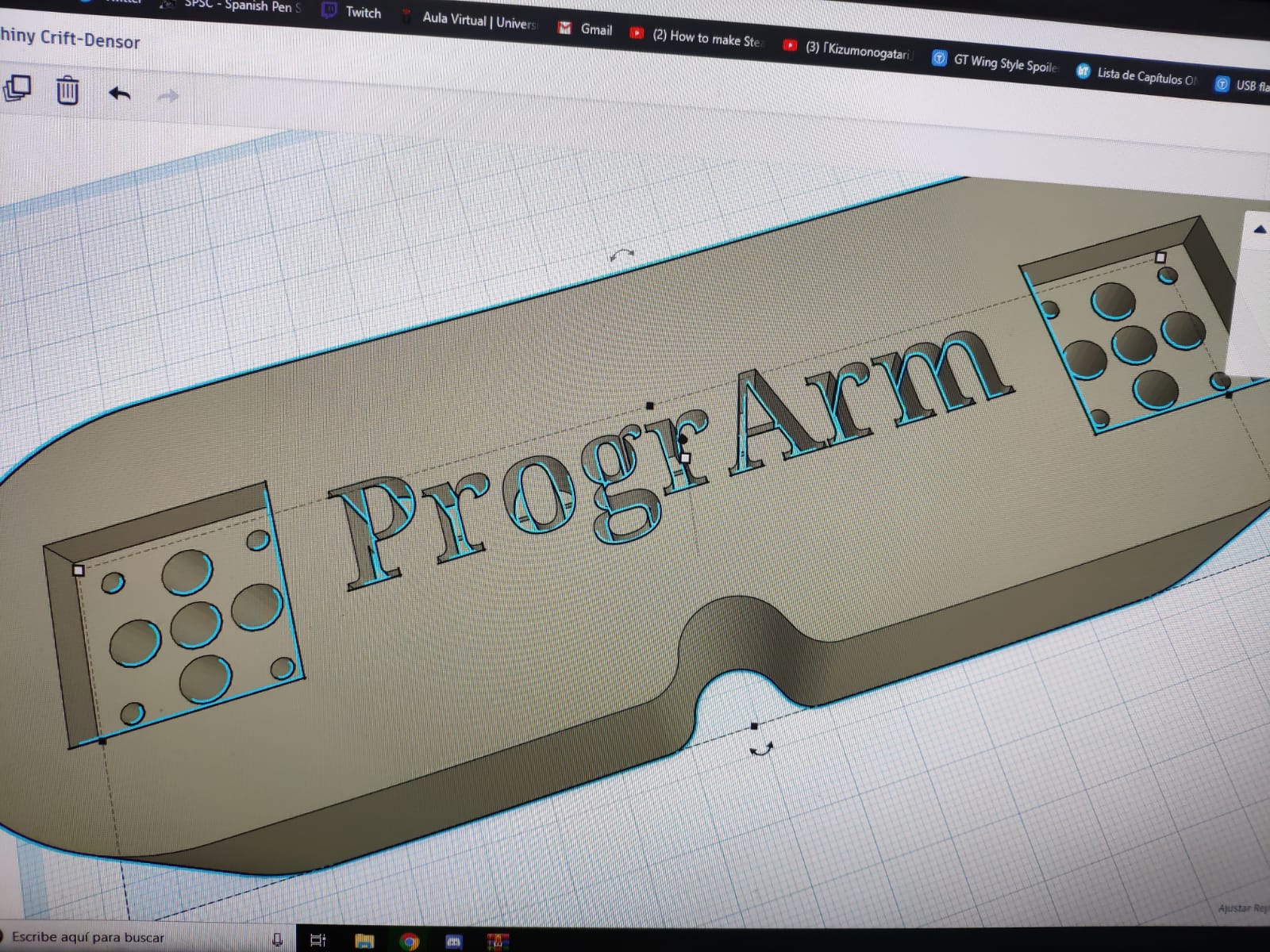The width and height of the screenshot is (1270, 952).
Task: Click the white corner handle on right dice
Action: point(1160,257)
